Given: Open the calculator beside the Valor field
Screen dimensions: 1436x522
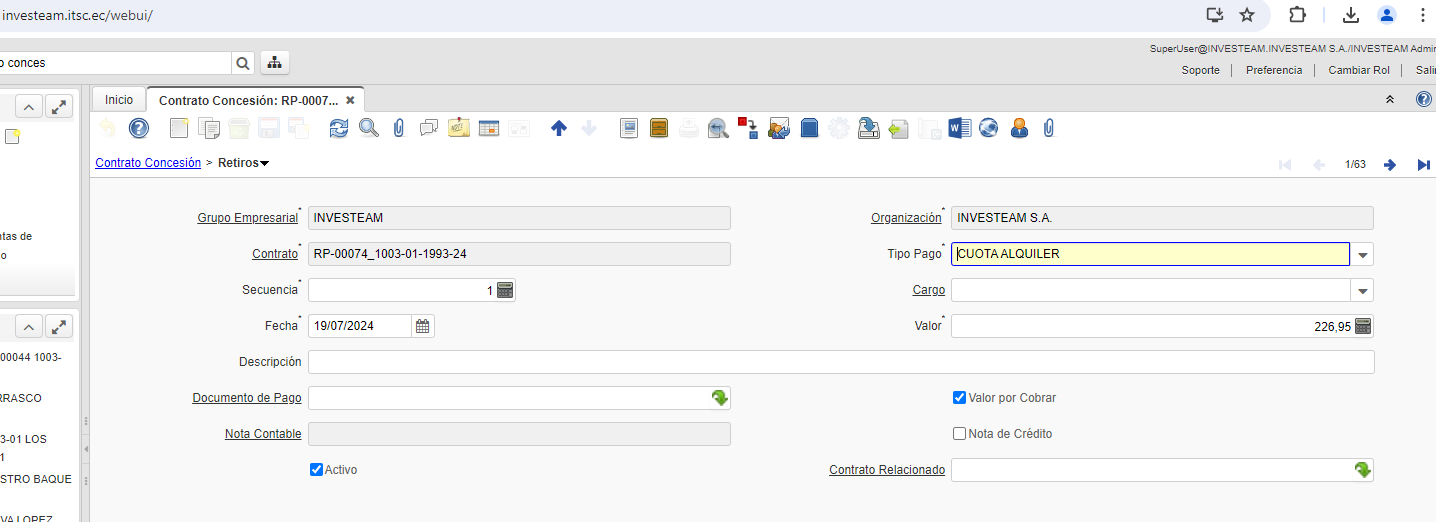Looking at the screenshot, I should click(1363, 326).
